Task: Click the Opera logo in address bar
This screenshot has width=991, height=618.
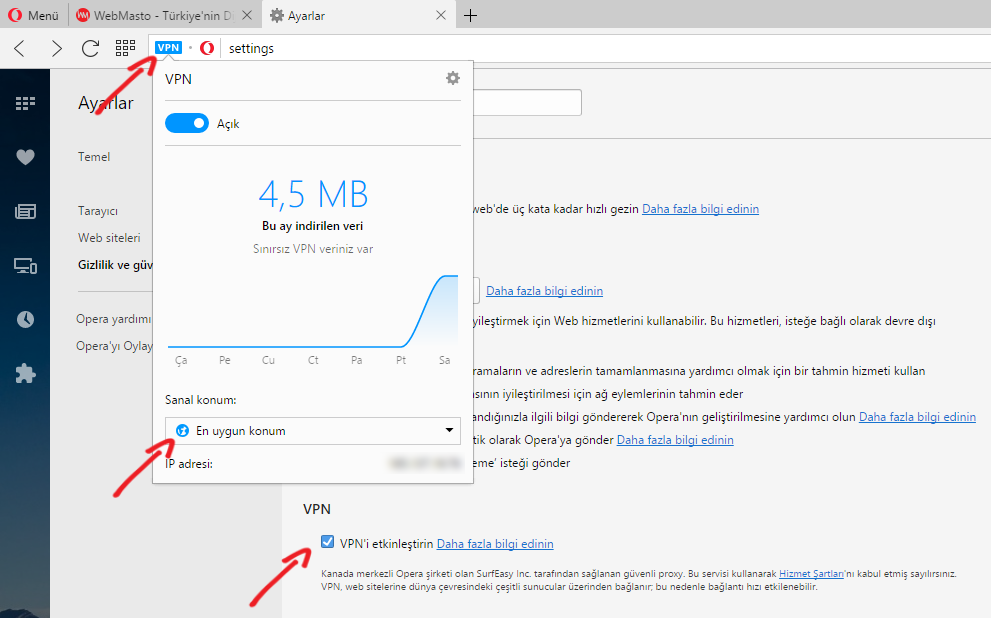Action: [207, 48]
